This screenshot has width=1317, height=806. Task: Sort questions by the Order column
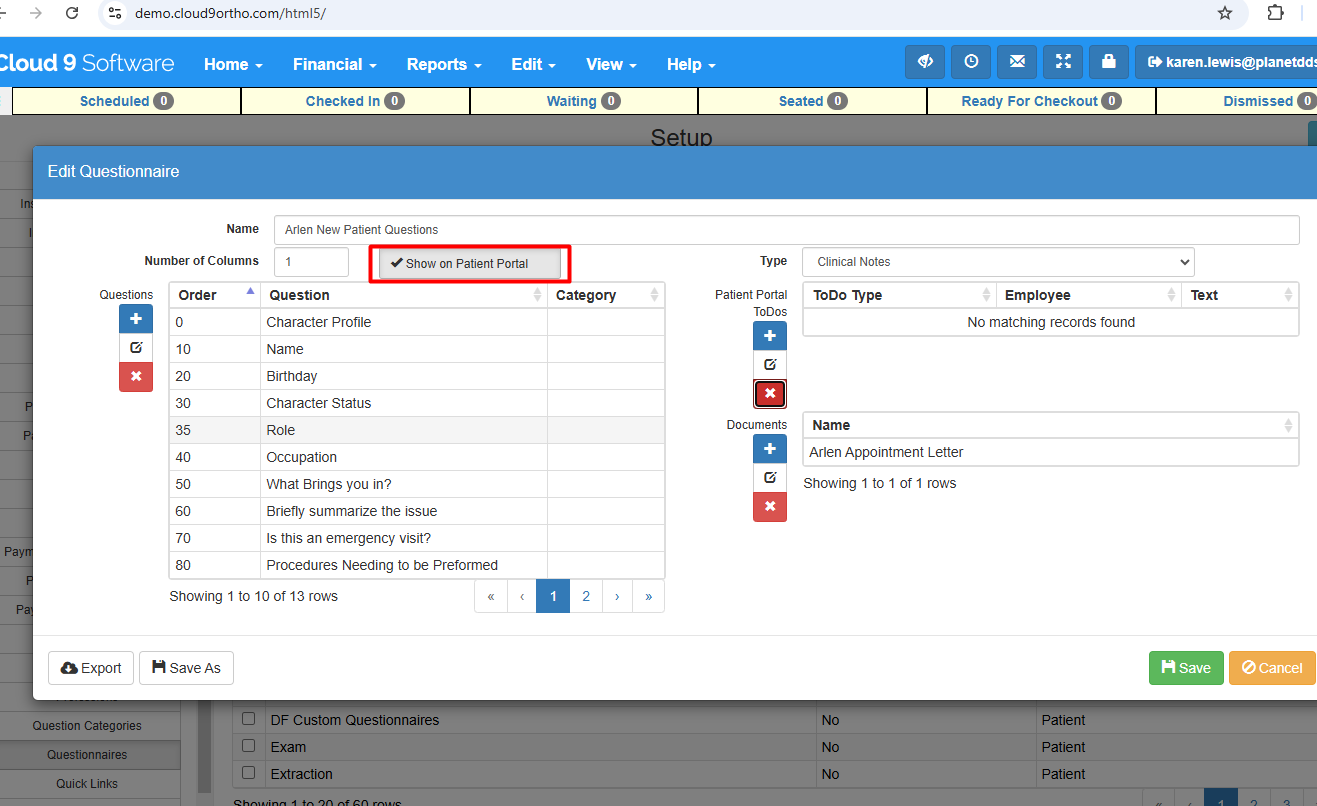click(x=214, y=295)
